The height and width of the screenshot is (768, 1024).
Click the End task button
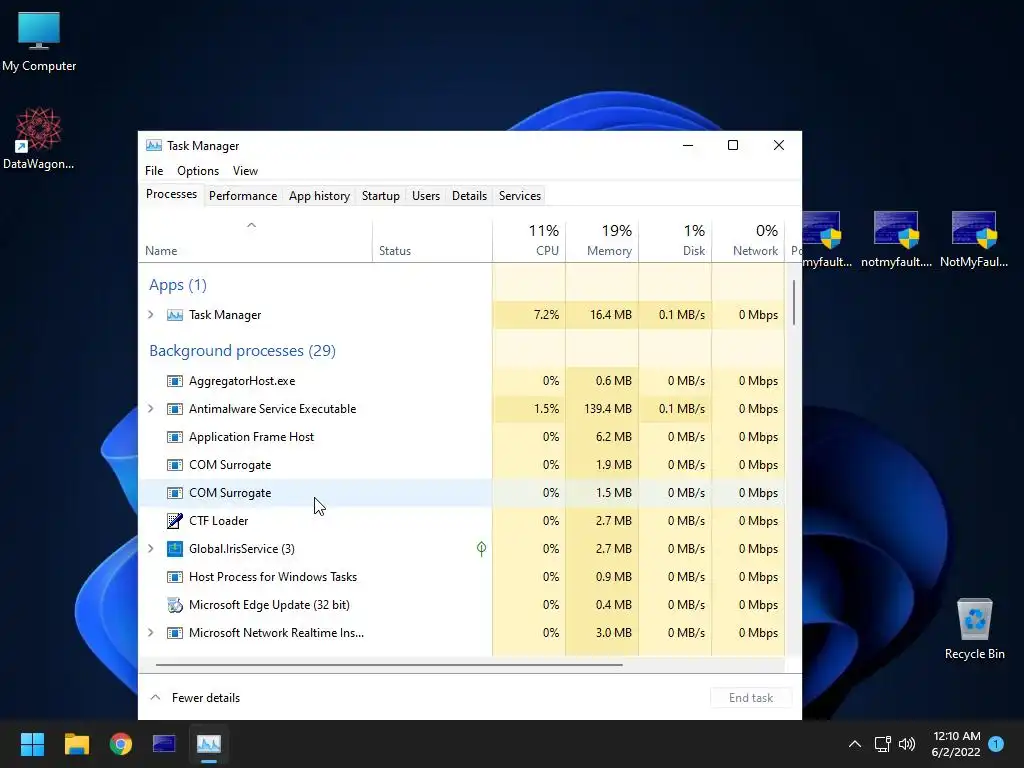click(x=751, y=697)
